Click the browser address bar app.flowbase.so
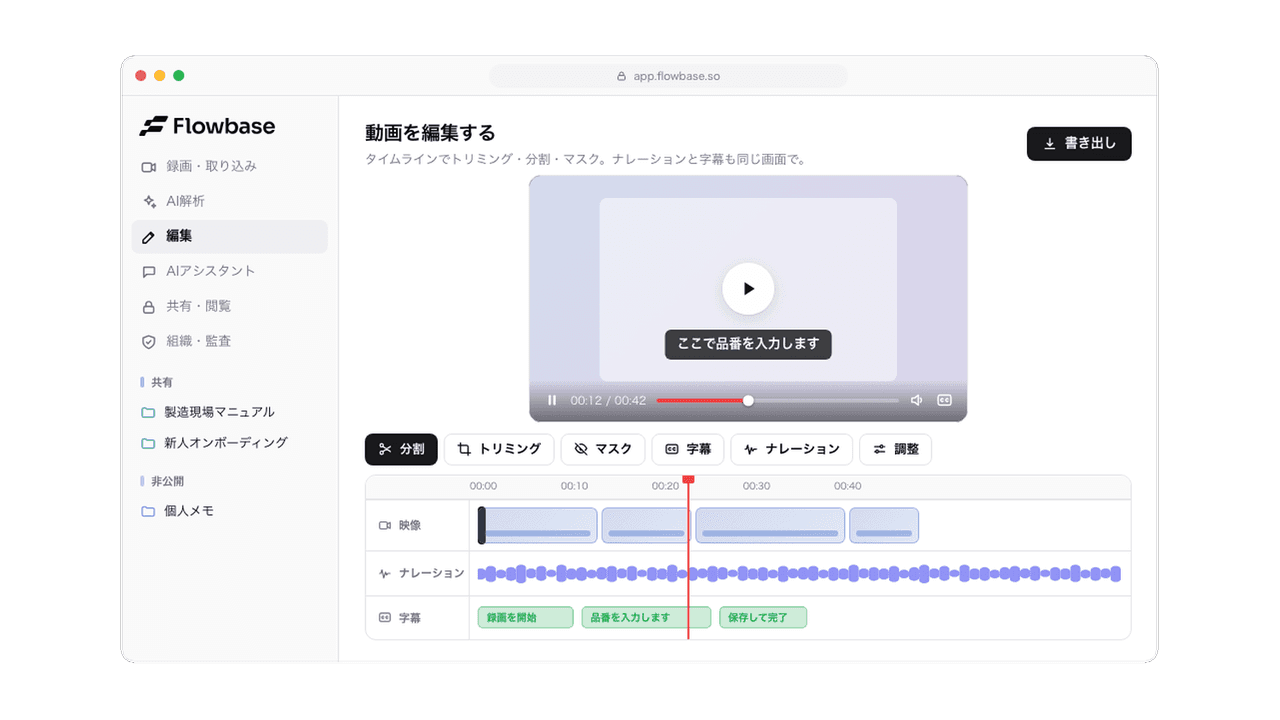The height and width of the screenshot is (720, 1280). tap(668, 76)
